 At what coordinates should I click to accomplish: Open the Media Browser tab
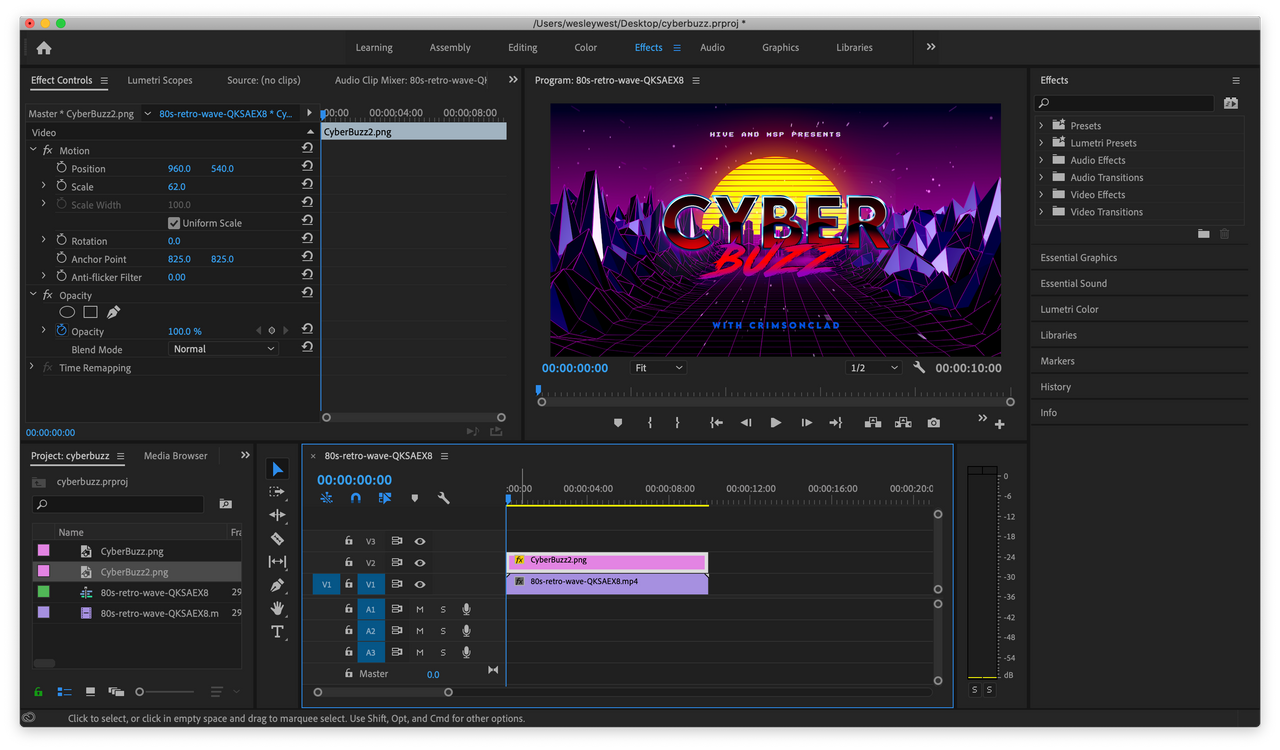coord(176,455)
